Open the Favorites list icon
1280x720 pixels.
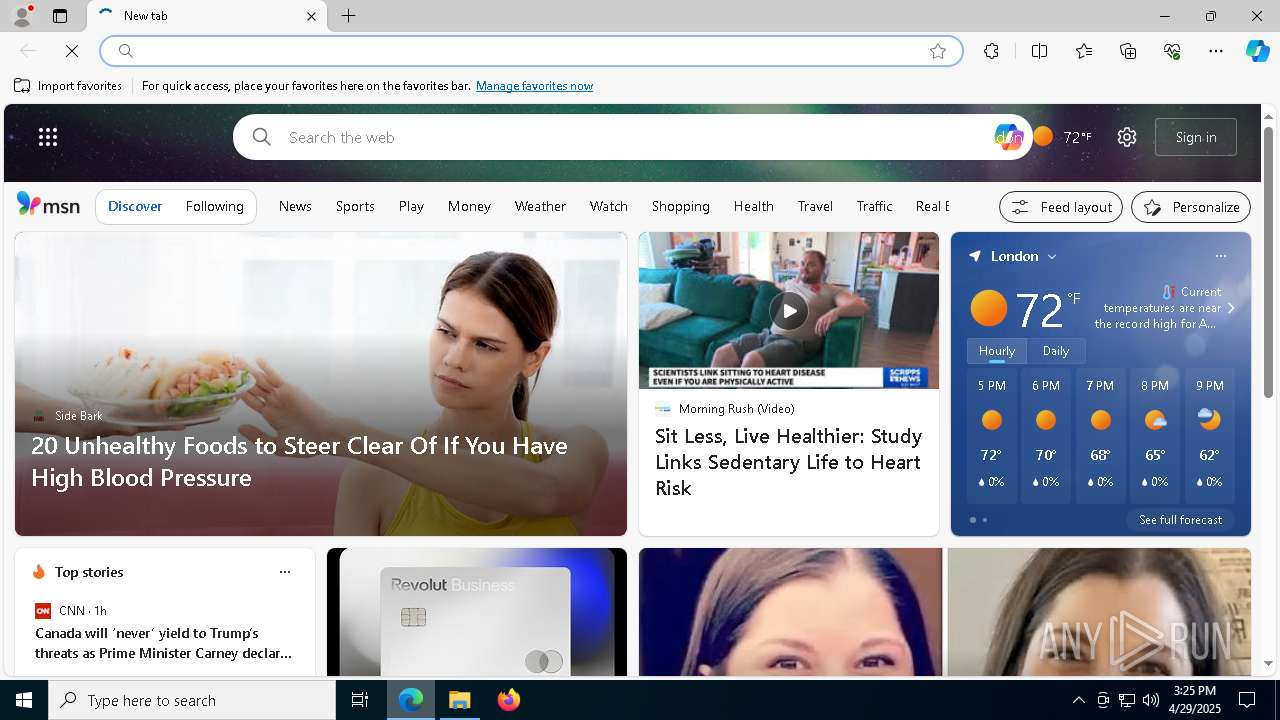[x=1084, y=51]
